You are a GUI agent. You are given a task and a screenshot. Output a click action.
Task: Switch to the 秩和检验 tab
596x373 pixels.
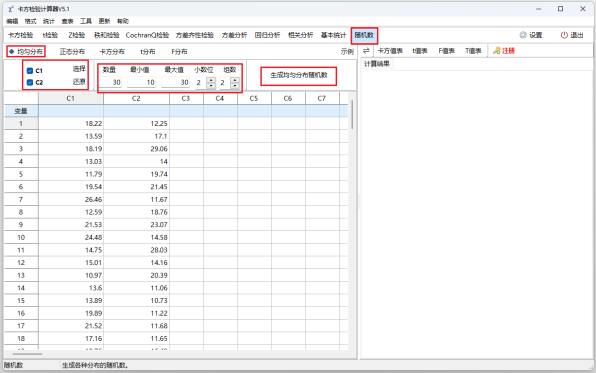tap(107, 35)
